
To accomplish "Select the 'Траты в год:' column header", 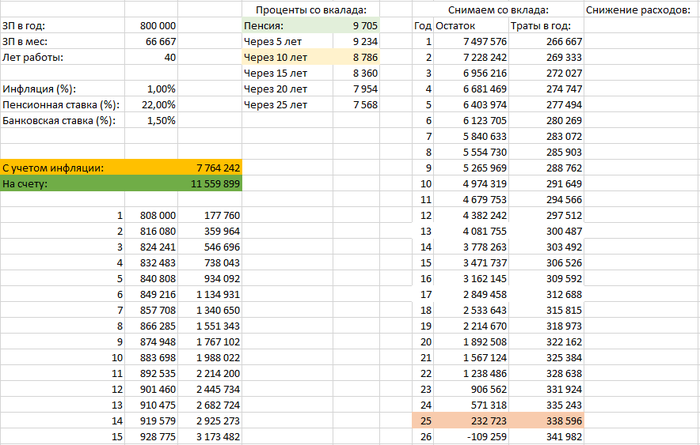I will click(x=541, y=25).
